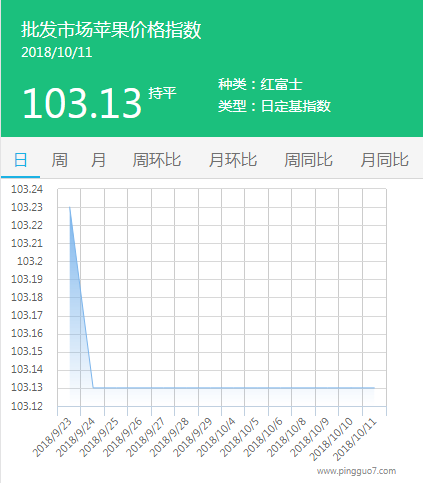Click y-axis label 103.18

27,297
